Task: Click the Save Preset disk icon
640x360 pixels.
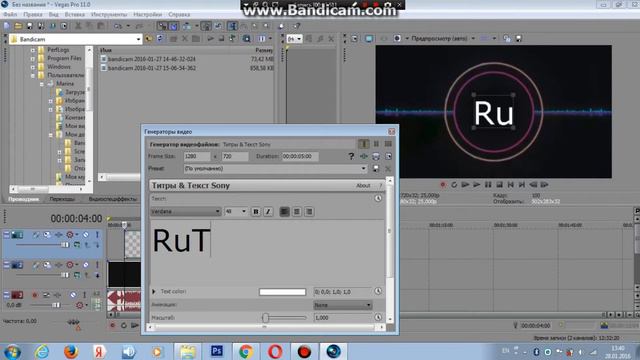Action: click(x=376, y=169)
